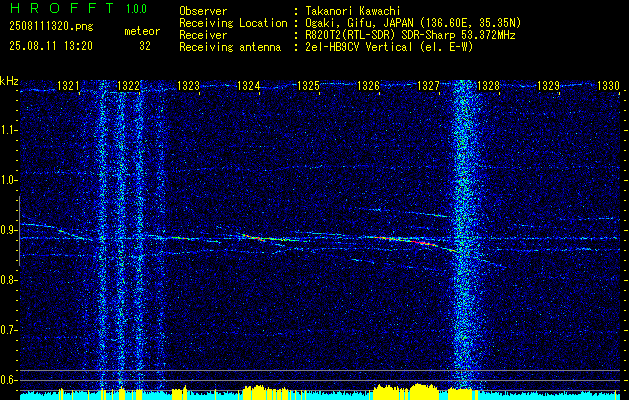Click the 0.6 kHz axis label
The width and height of the screenshot is (629, 400).
(8, 380)
